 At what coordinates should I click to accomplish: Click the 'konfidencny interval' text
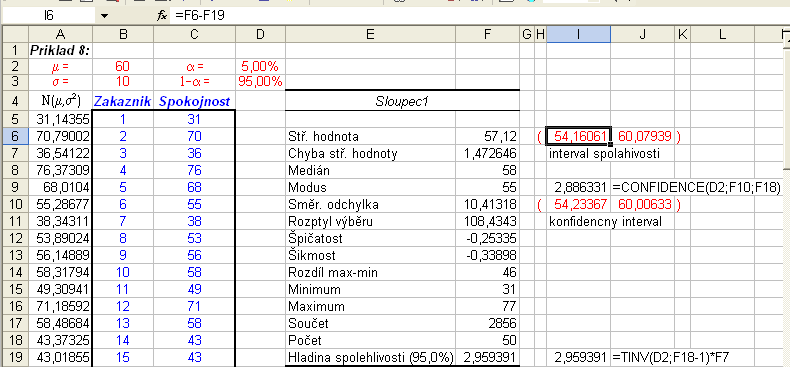point(606,222)
